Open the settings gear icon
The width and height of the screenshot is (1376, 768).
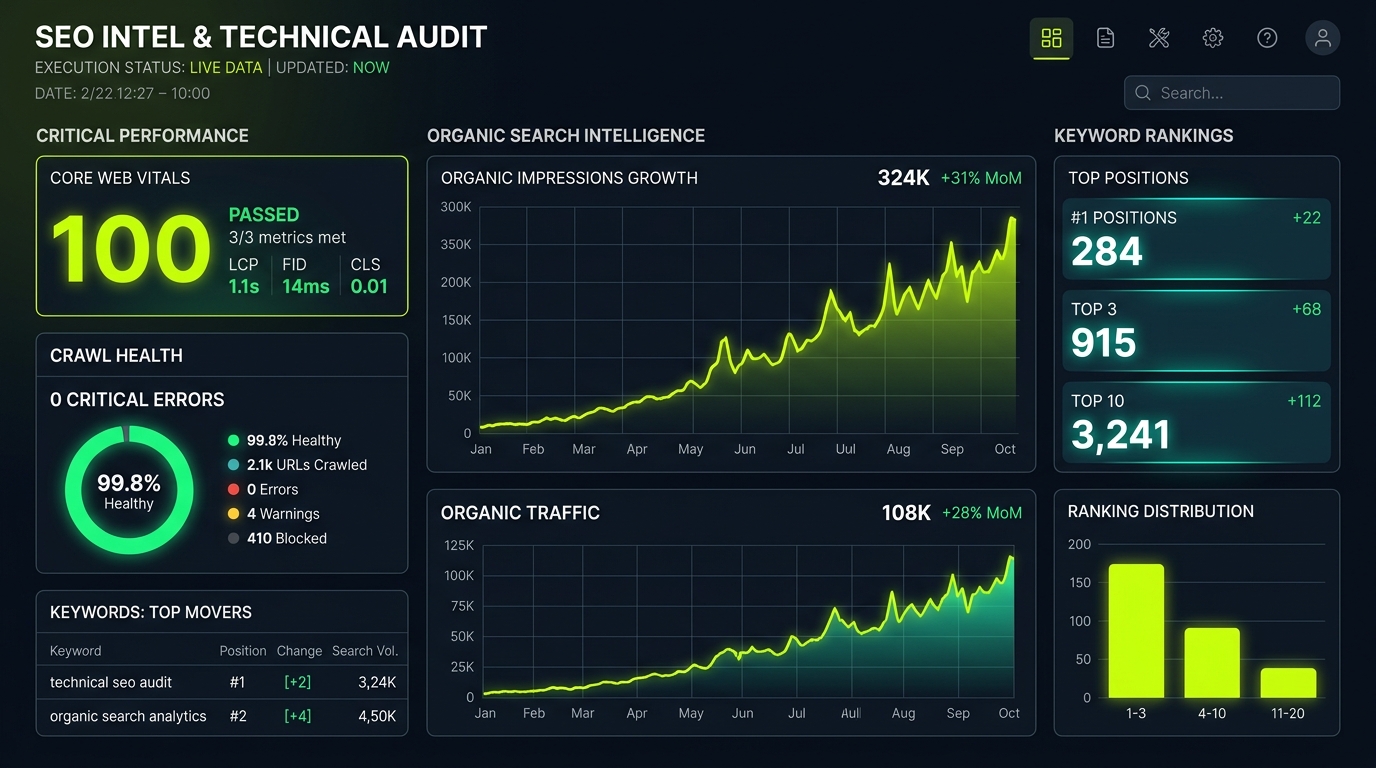[1213, 38]
